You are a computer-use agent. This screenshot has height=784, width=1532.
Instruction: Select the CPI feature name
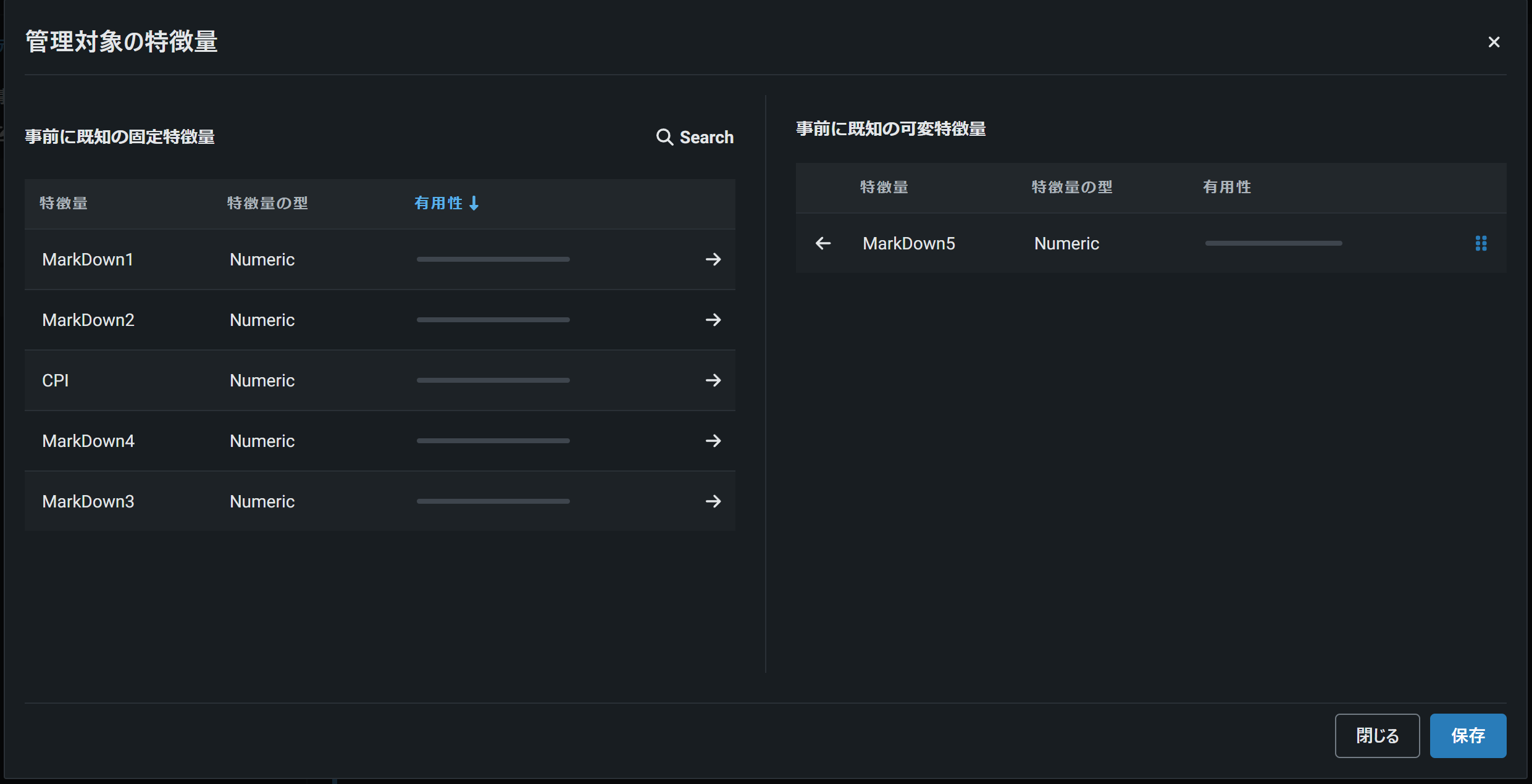pyautogui.click(x=56, y=380)
